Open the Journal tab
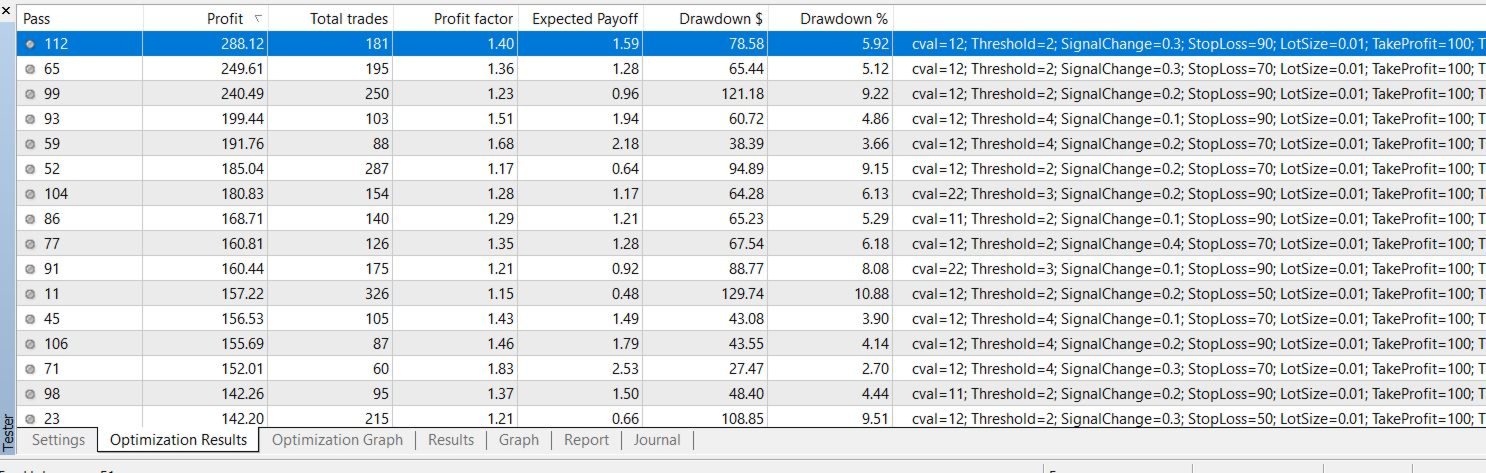 click(657, 440)
